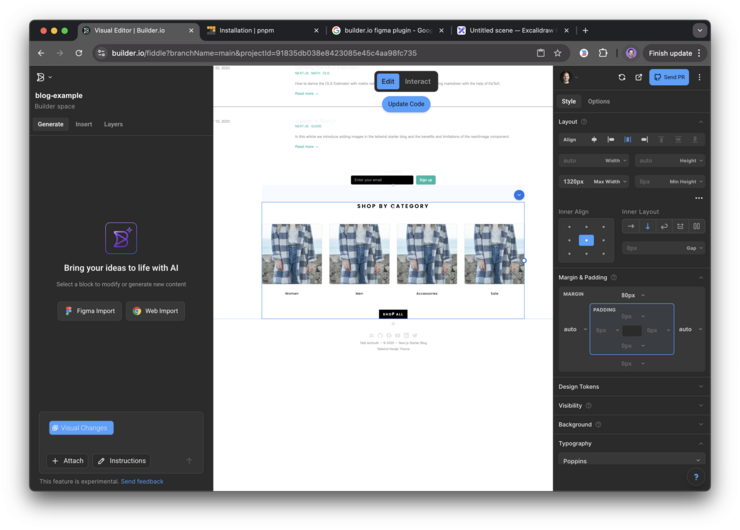Select the center horizontally align icon
This screenshot has width=740, height=530.
594,139
